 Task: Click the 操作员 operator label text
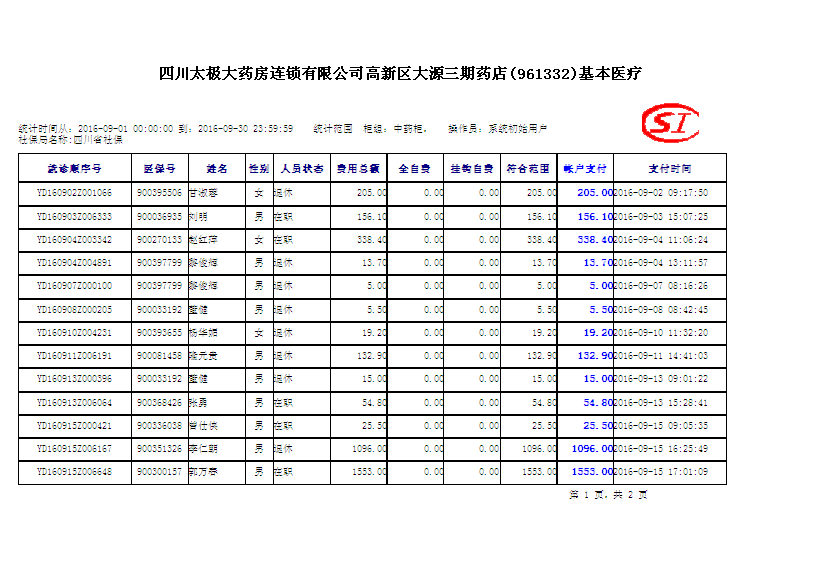point(498,129)
